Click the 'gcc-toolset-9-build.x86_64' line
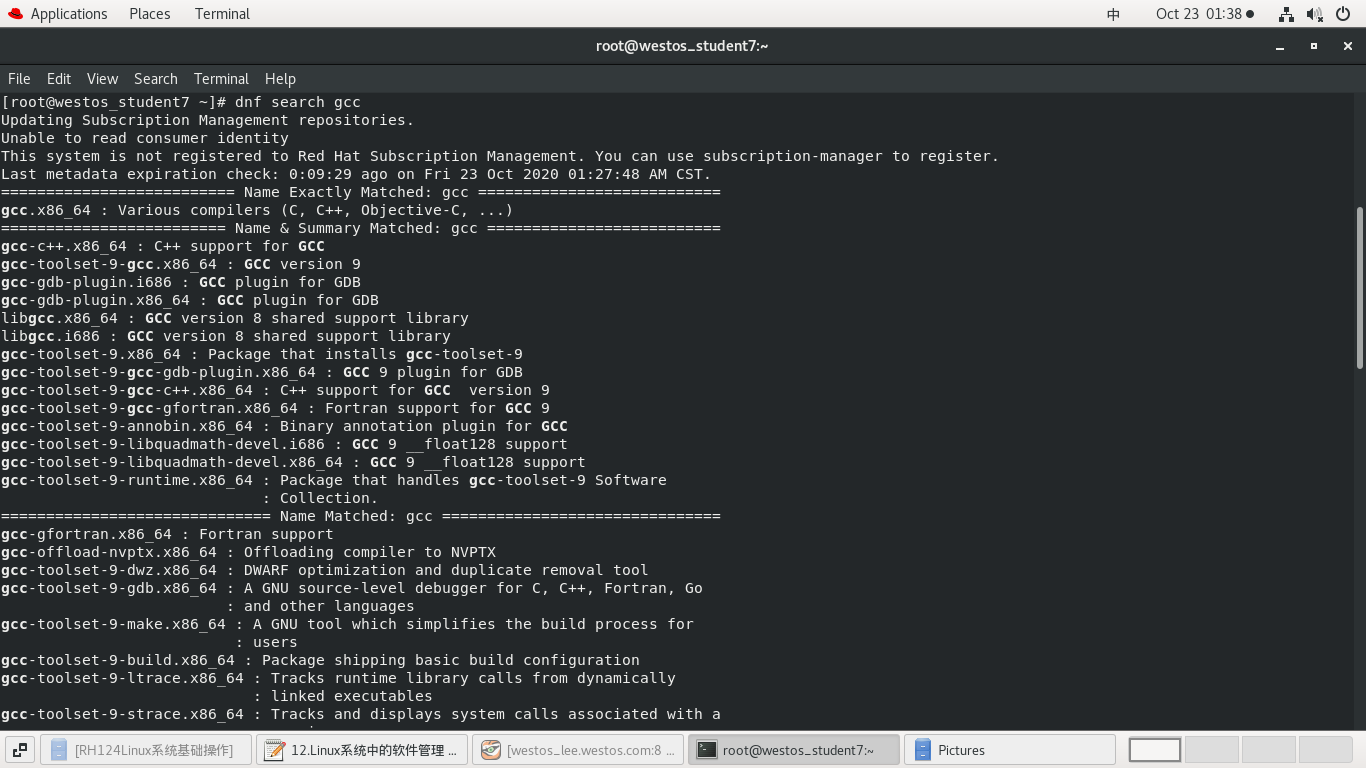Viewport: 1366px width, 768px height. 320,660
